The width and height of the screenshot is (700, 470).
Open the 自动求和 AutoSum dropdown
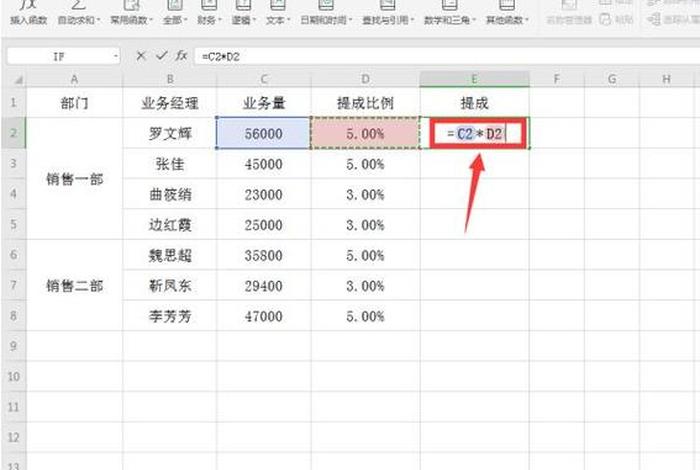79,13
